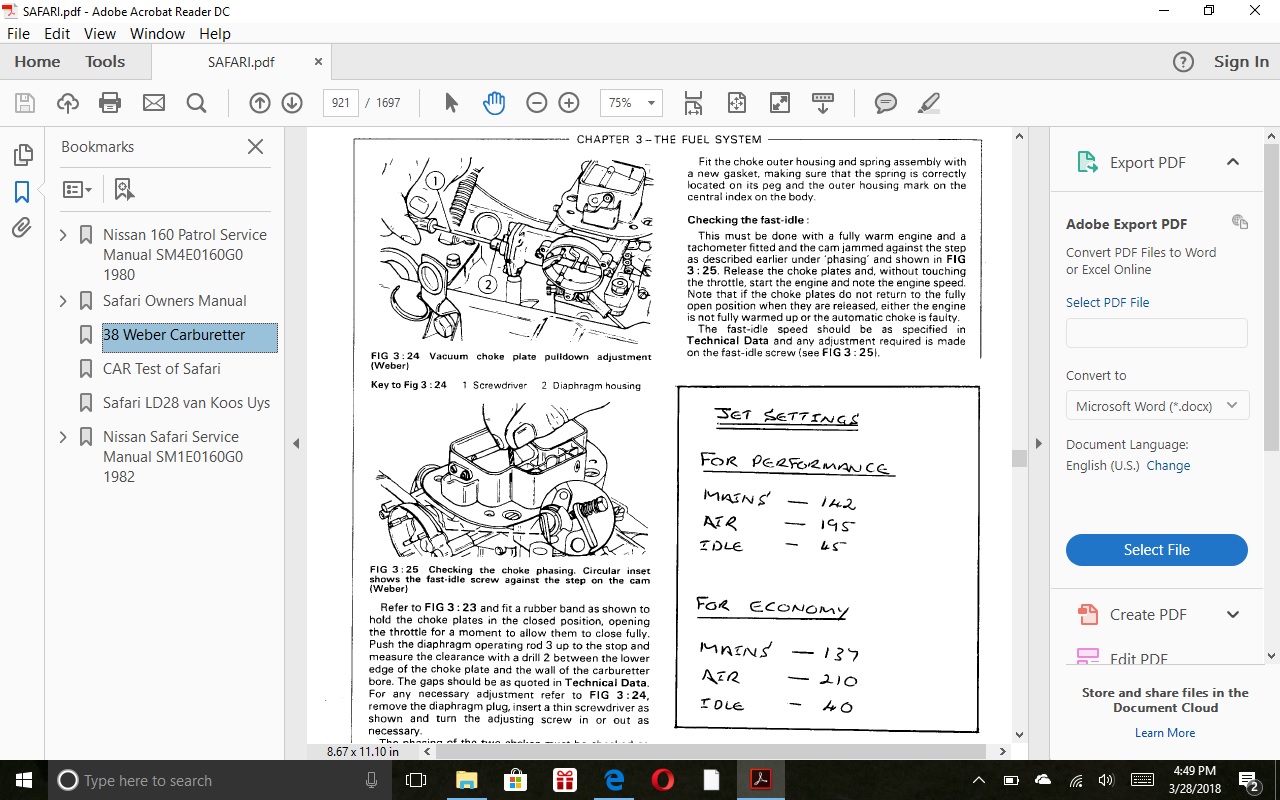The height and width of the screenshot is (800, 1280).
Task: Zoom in with the plus icon
Action: [x=569, y=103]
